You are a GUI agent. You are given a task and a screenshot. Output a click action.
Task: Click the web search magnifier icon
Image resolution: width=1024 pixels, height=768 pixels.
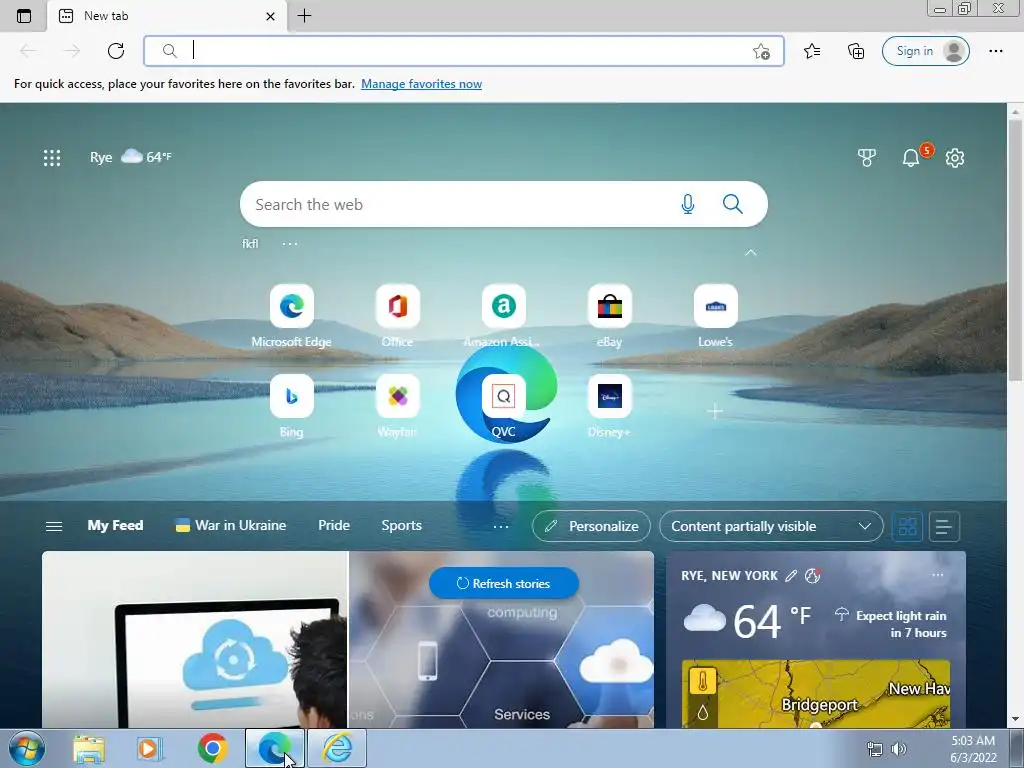[x=733, y=204]
